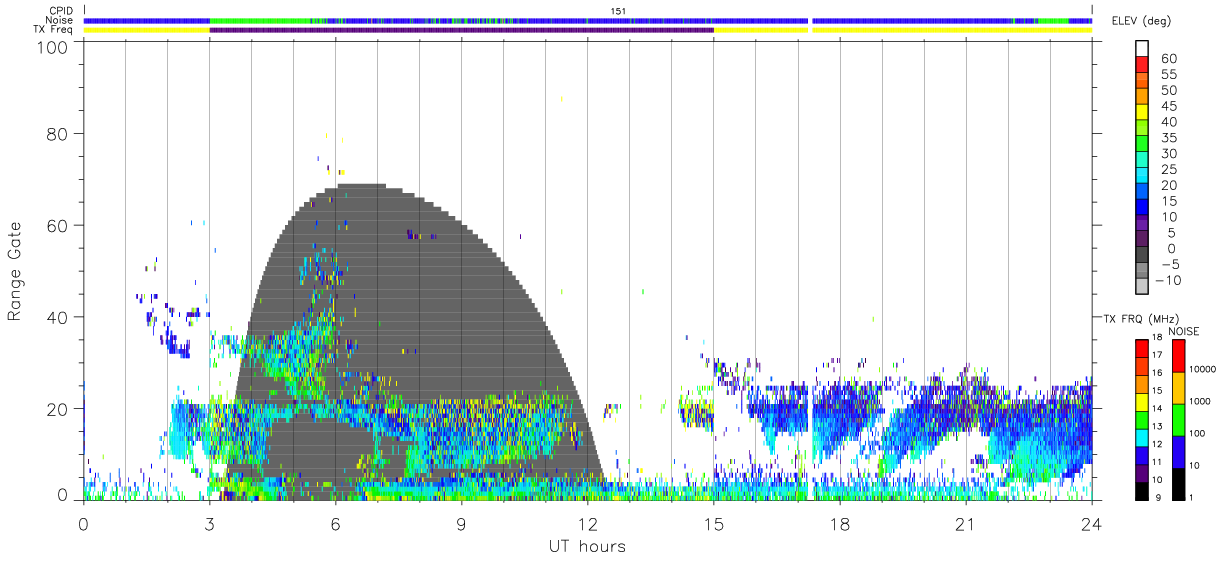Click the Range Gate tick label "100"

54,47
